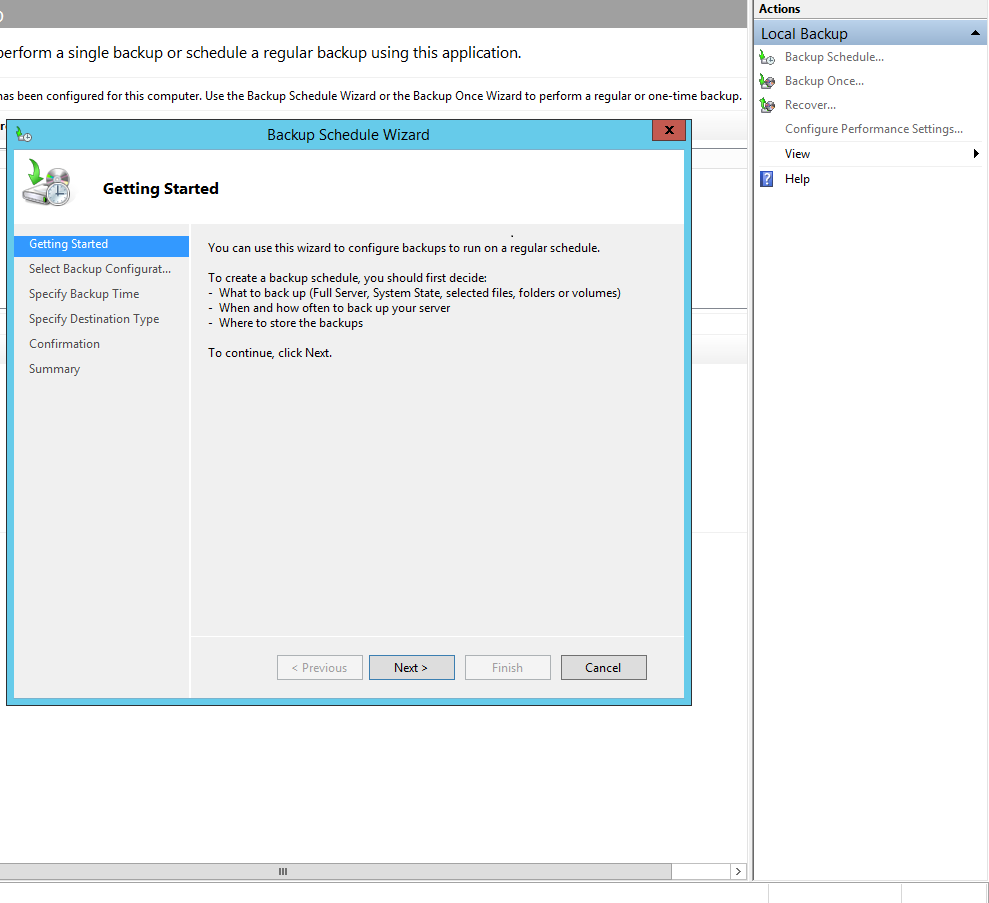Select Getting Started wizard step
The height and width of the screenshot is (903, 989).
[101, 245]
